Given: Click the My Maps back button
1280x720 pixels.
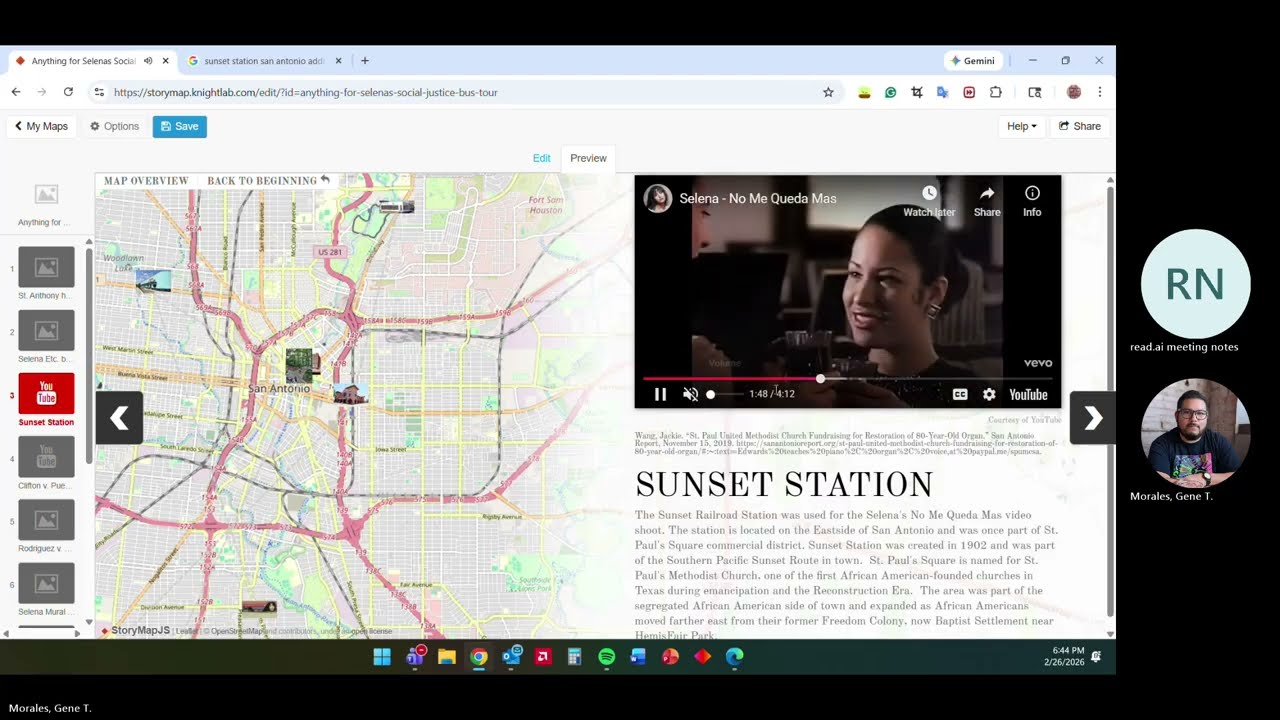Looking at the screenshot, I should [41, 126].
